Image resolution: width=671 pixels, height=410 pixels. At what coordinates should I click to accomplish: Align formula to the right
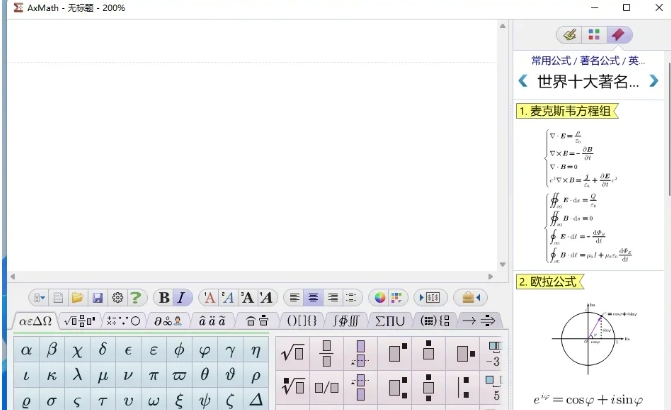(333, 297)
